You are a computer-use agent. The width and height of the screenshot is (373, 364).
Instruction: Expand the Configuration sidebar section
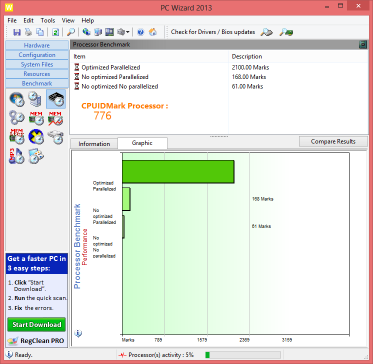(37, 55)
